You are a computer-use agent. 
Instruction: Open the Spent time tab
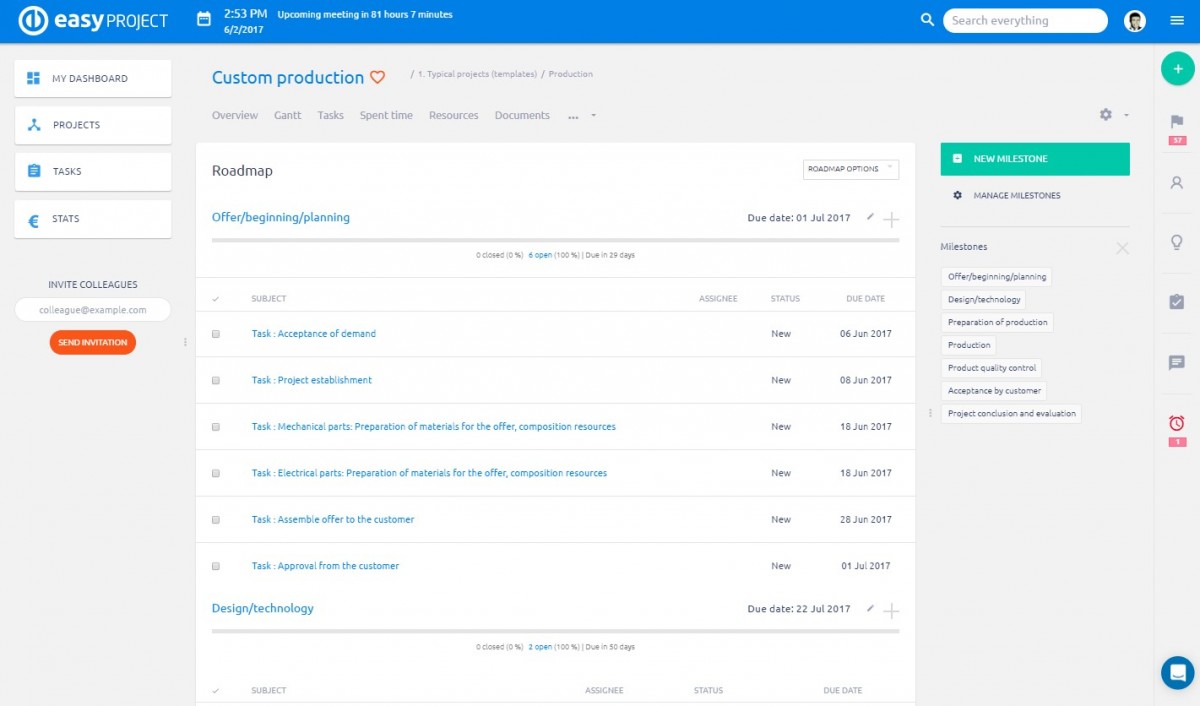pos(386,115)
